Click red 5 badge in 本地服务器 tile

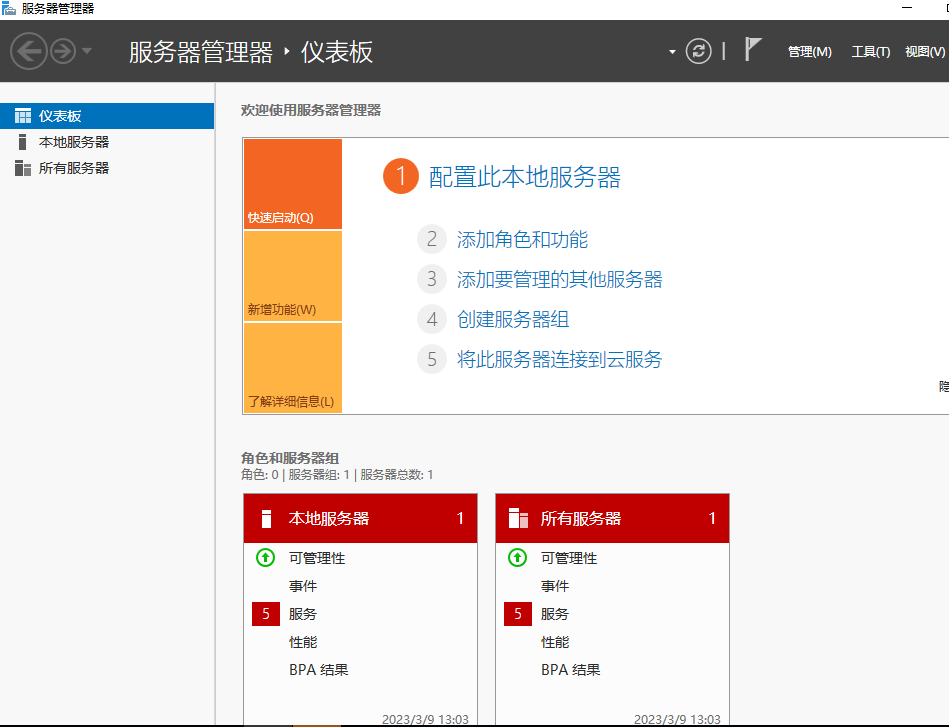pyautogui.click(x=266, y=614)
